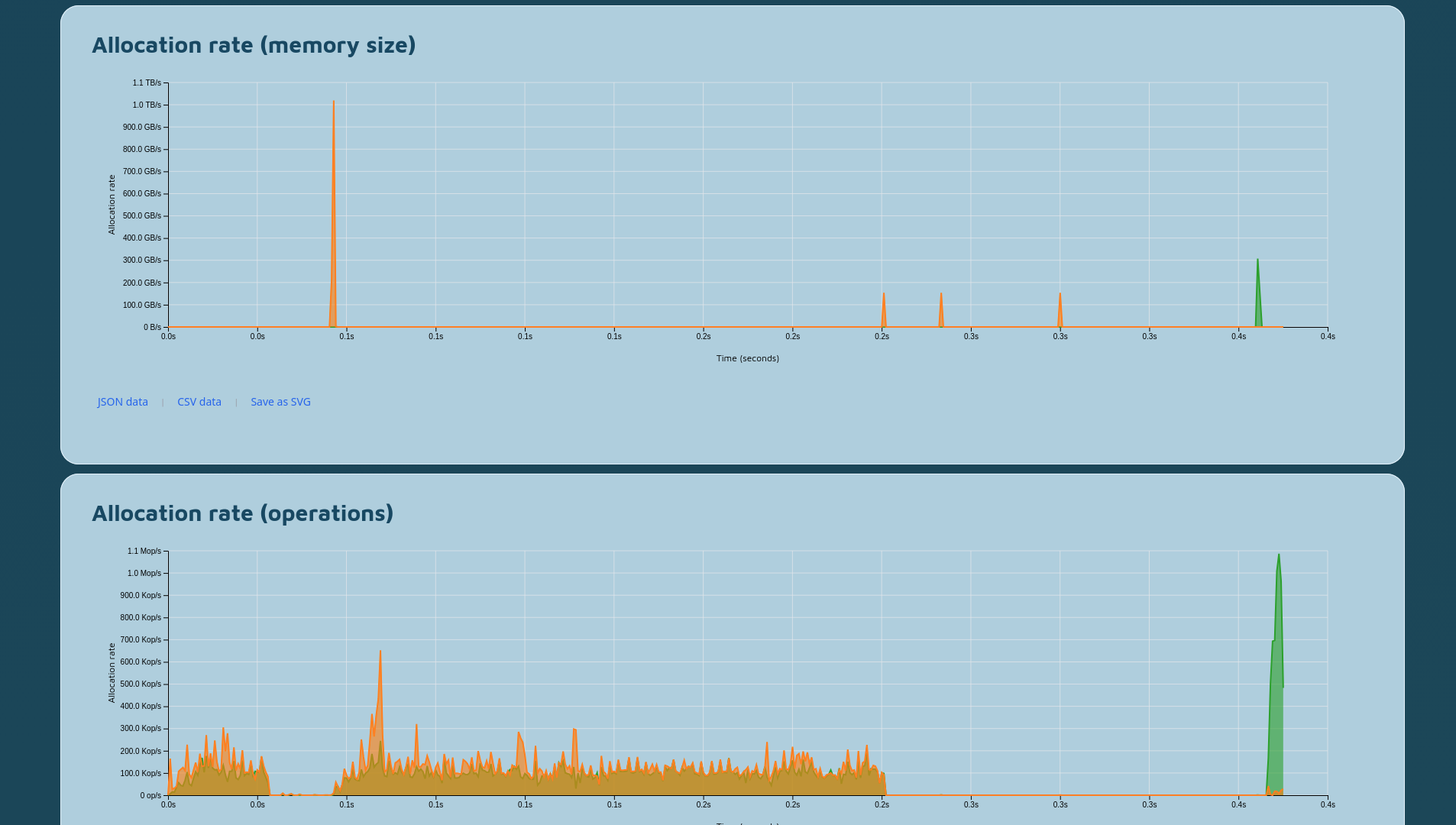1456x825 pixels.
Task: Open the JSON data link
Action: click(x=122, y=402)
